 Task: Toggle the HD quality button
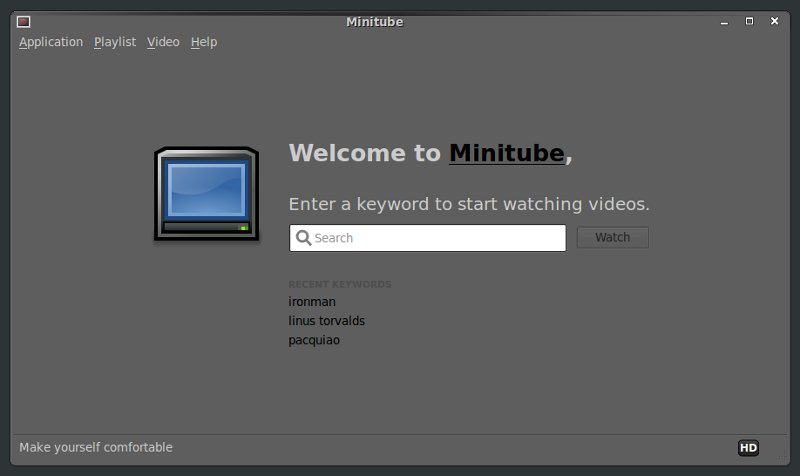coord(748,448)
